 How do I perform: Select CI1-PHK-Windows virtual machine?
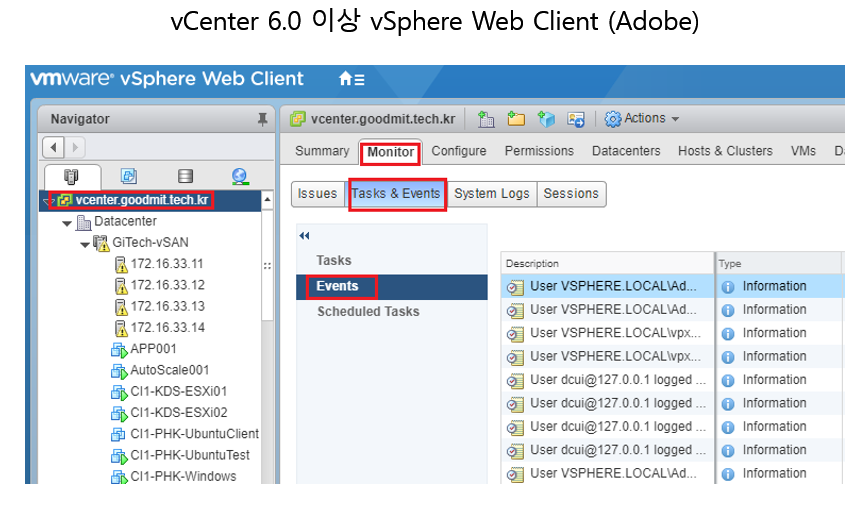pos(183,476)
